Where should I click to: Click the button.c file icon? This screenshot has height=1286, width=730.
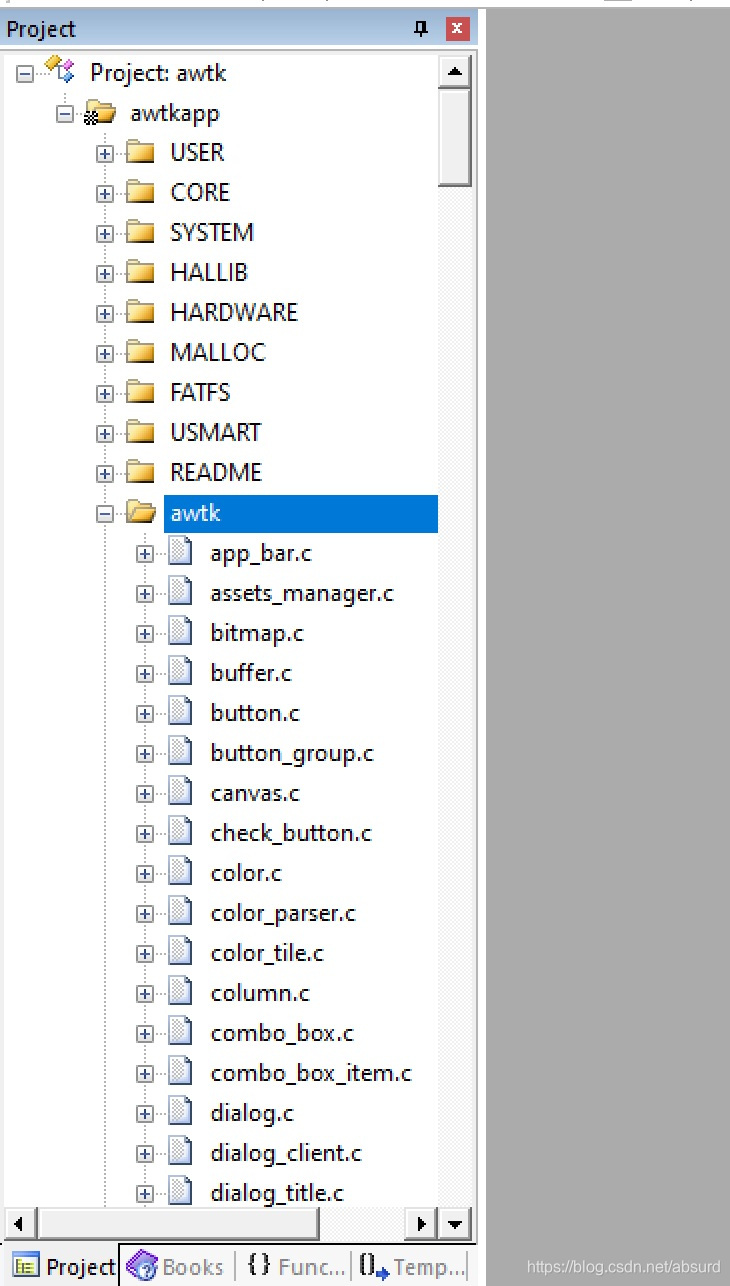click(180, 712)
